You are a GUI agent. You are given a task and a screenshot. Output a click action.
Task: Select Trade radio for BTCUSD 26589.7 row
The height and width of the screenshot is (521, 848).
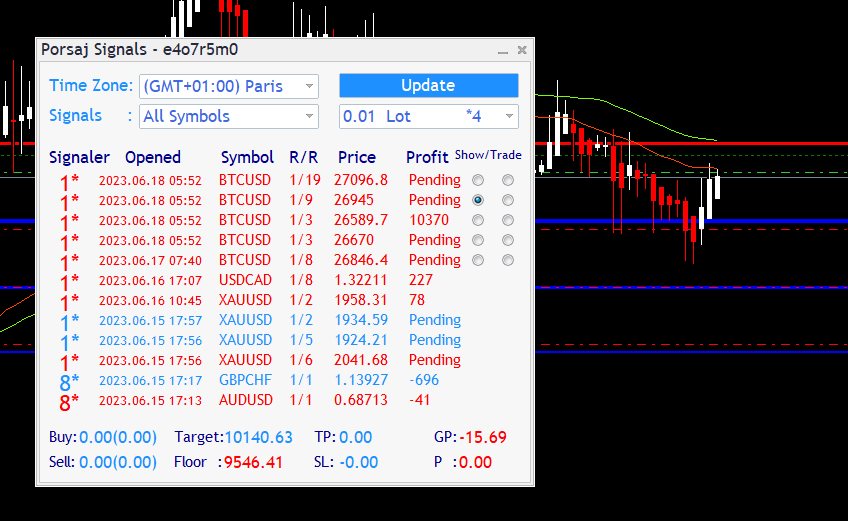click(x=508, y=220)
